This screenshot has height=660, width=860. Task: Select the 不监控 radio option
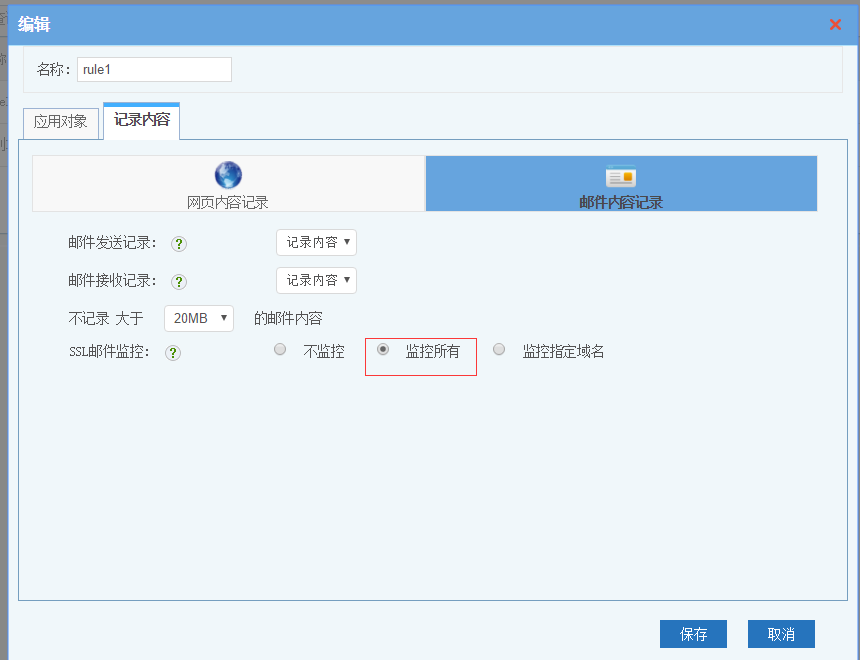tap(280, 350)
